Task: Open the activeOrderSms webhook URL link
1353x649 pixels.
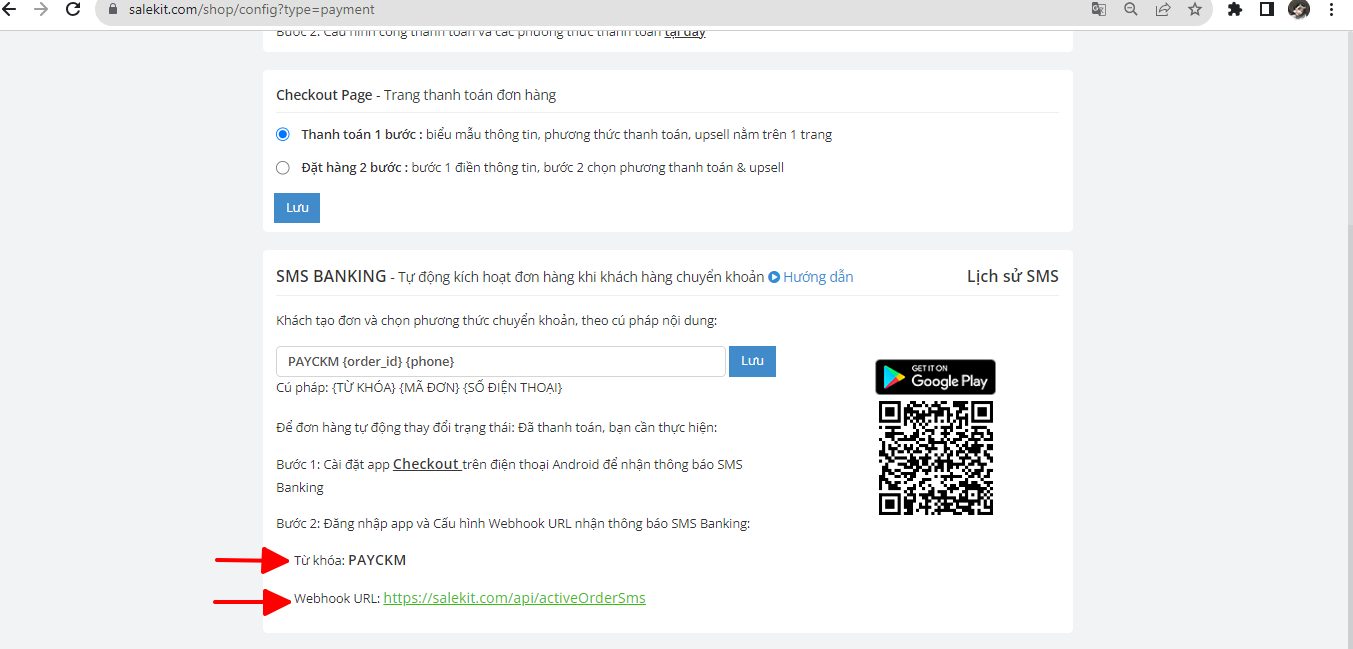Action: pos(514,598)
